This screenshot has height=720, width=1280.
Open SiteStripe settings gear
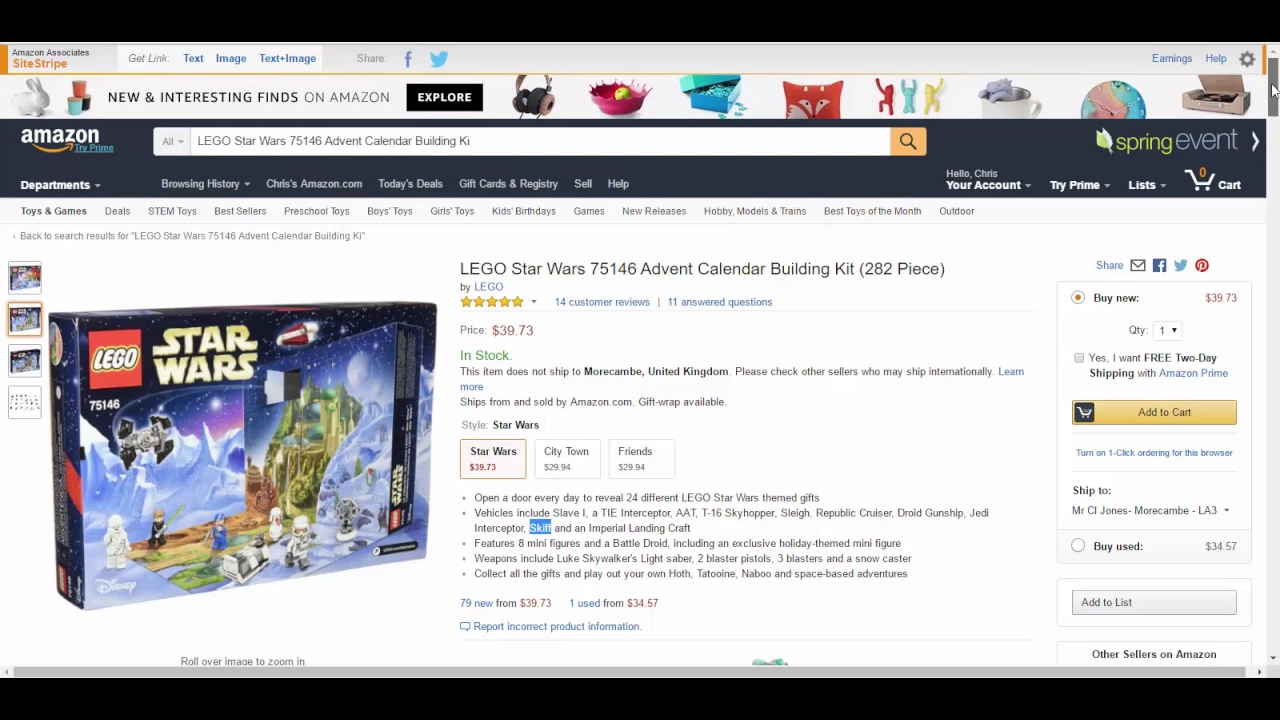1247,59
